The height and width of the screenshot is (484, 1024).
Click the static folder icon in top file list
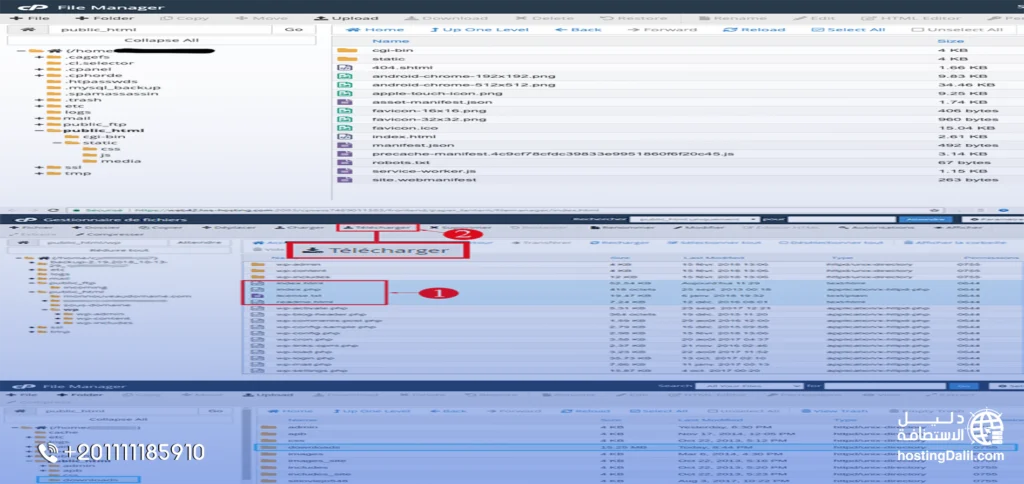click(347, 59)
